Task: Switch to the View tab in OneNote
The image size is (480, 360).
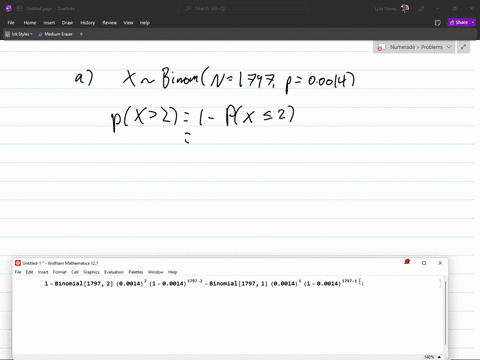Action: [x=128, y=23]
